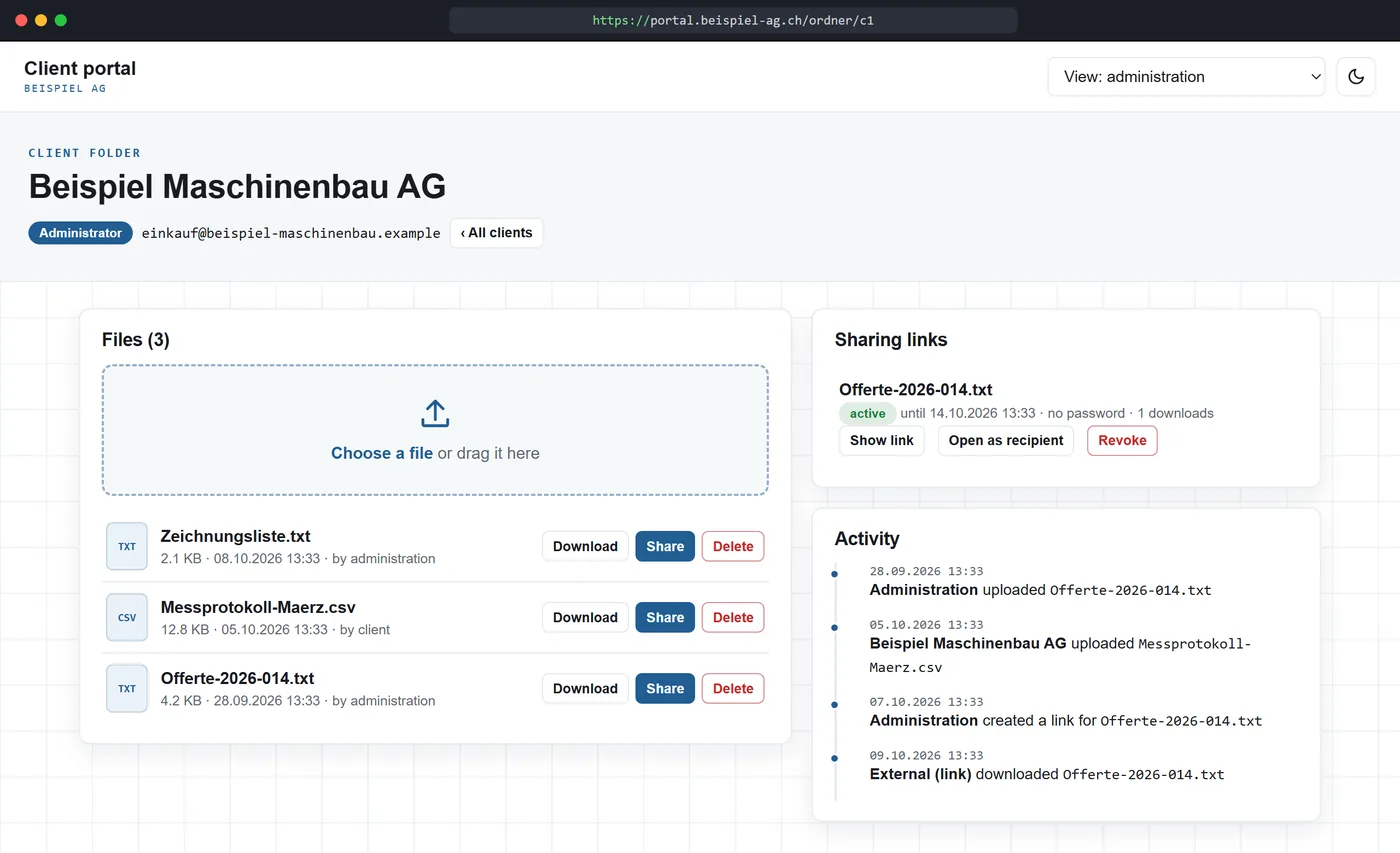Share Messprotokoll-Maerz.csv

665,617
